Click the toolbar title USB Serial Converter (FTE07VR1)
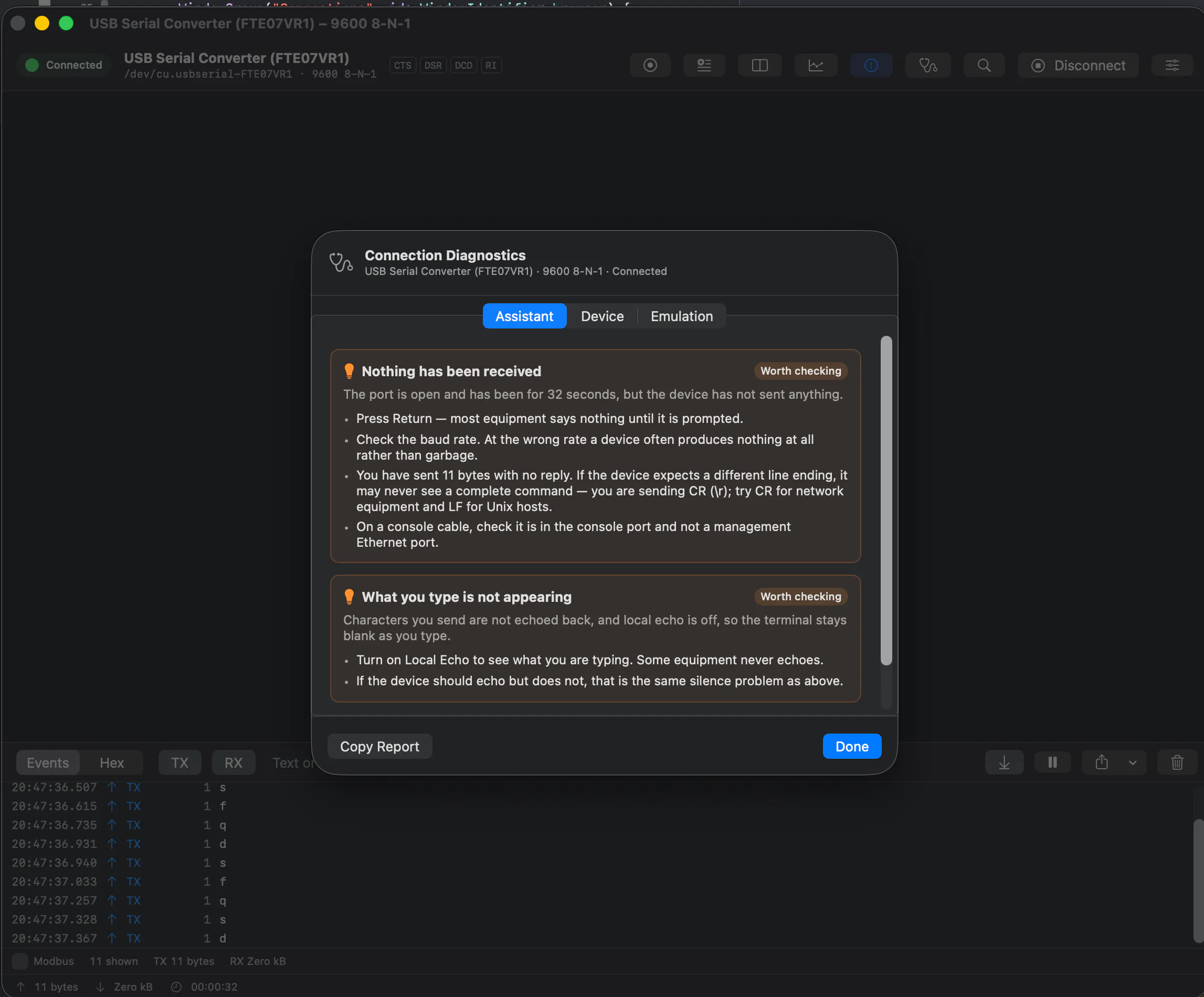The width and height of the screenshot is (1204, 997). pyautogui.click(x=236, y=58)
